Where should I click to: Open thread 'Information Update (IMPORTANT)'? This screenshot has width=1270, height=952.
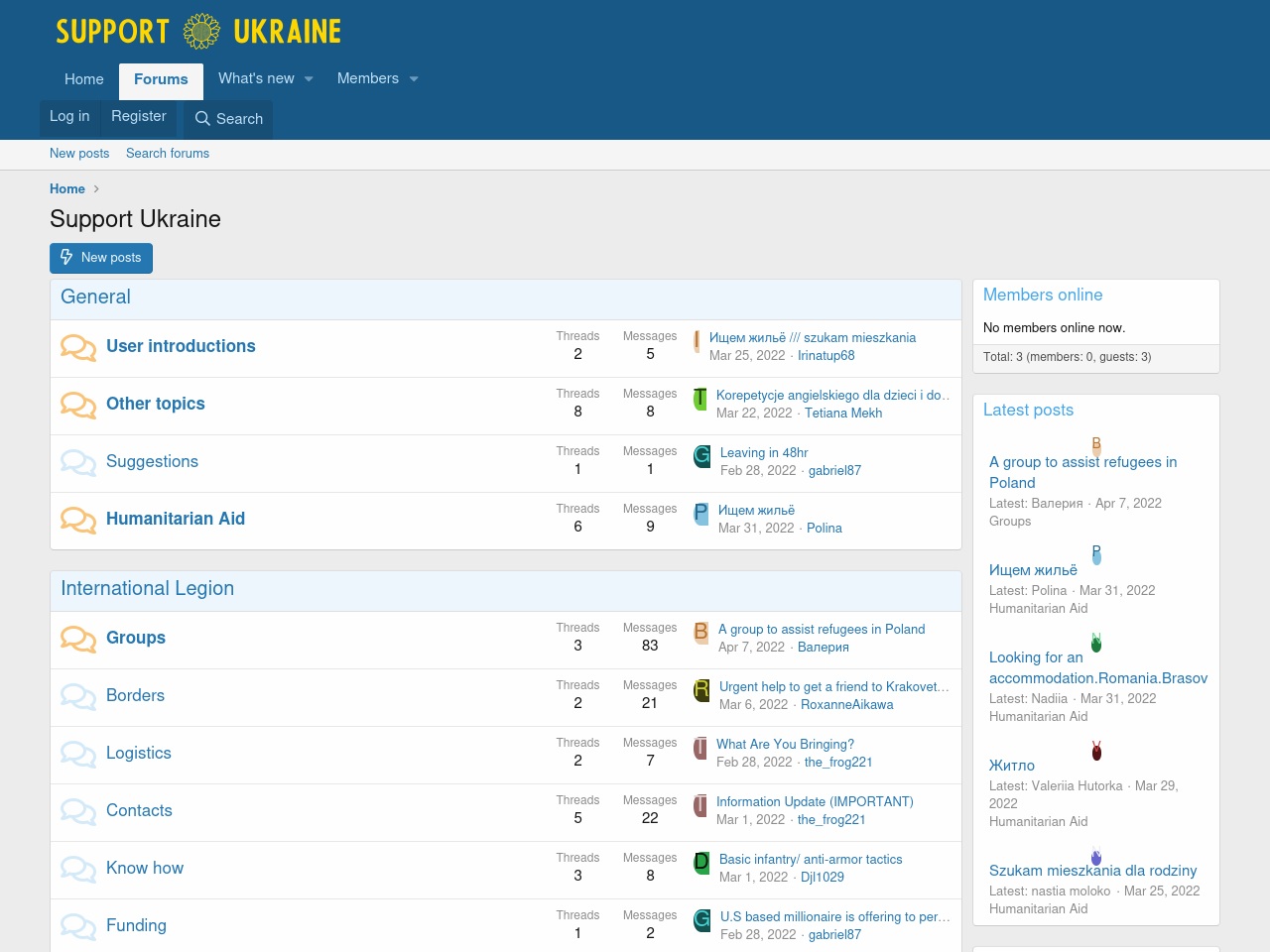point(815,802)
